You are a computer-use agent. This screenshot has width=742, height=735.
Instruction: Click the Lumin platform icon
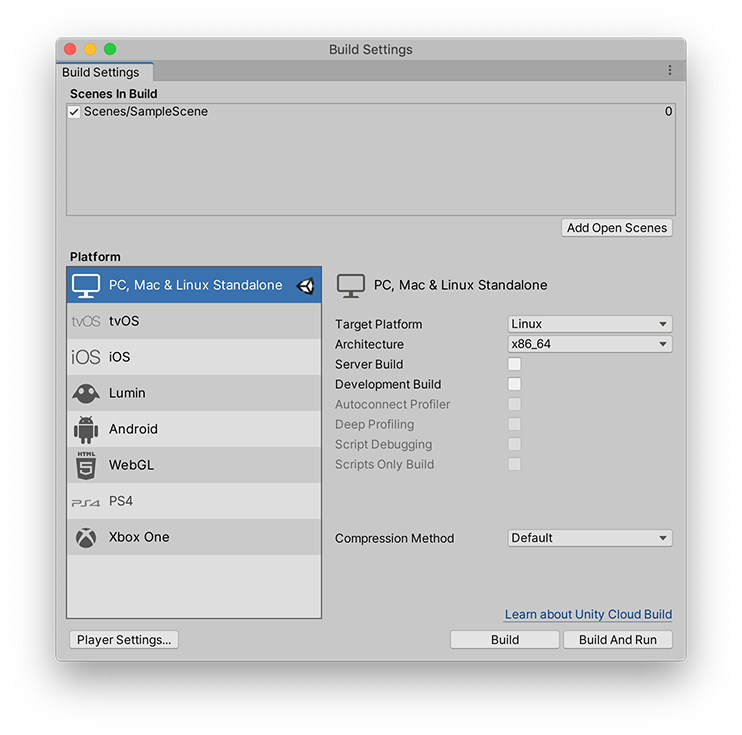86,393
